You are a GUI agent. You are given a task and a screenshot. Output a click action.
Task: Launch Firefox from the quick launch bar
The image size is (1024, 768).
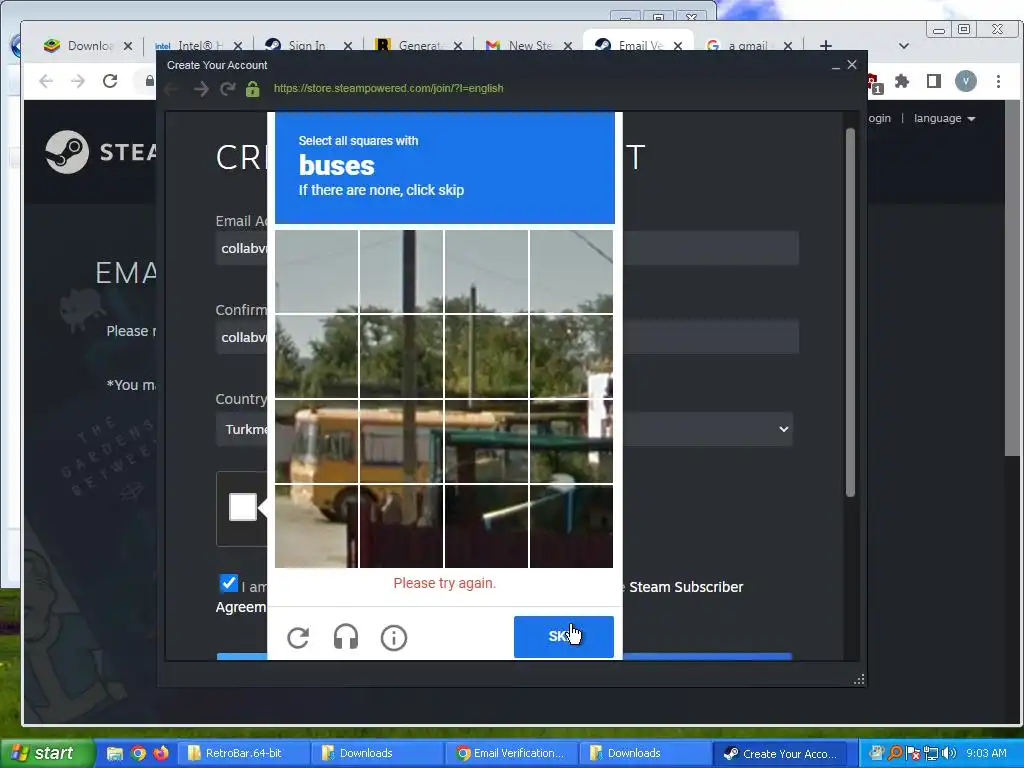(x=161, y=754)
